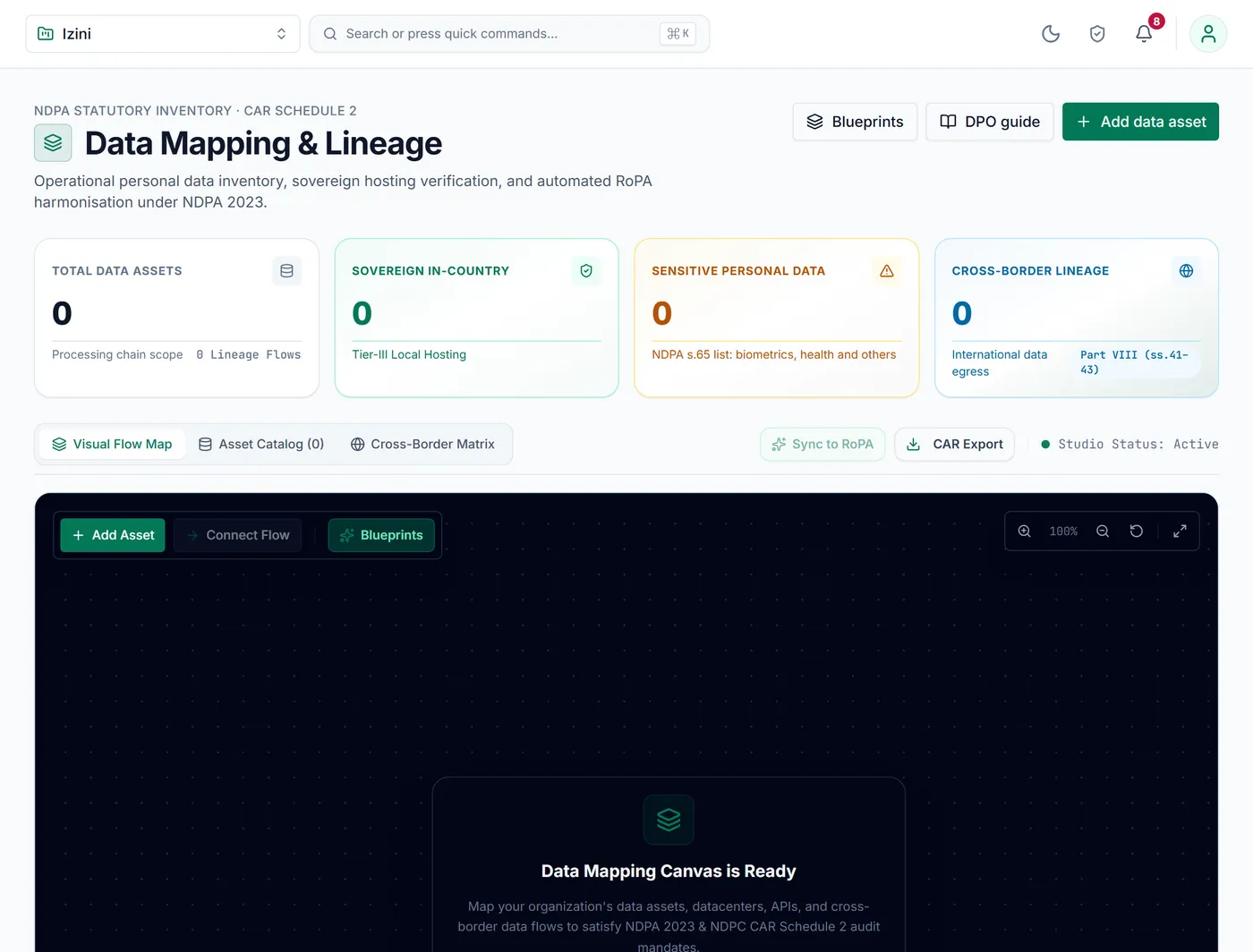Screen dimensions: 1253x952
Task: Open Blueprints from the page header
Action: pyautogui.click(x=855, y=122)
